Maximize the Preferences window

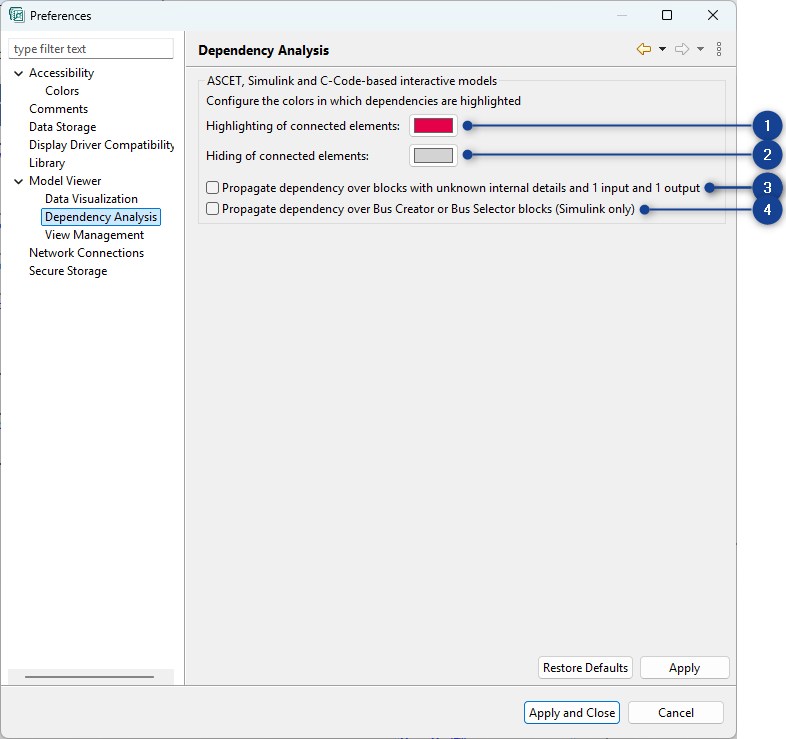(x=667, y=15)
